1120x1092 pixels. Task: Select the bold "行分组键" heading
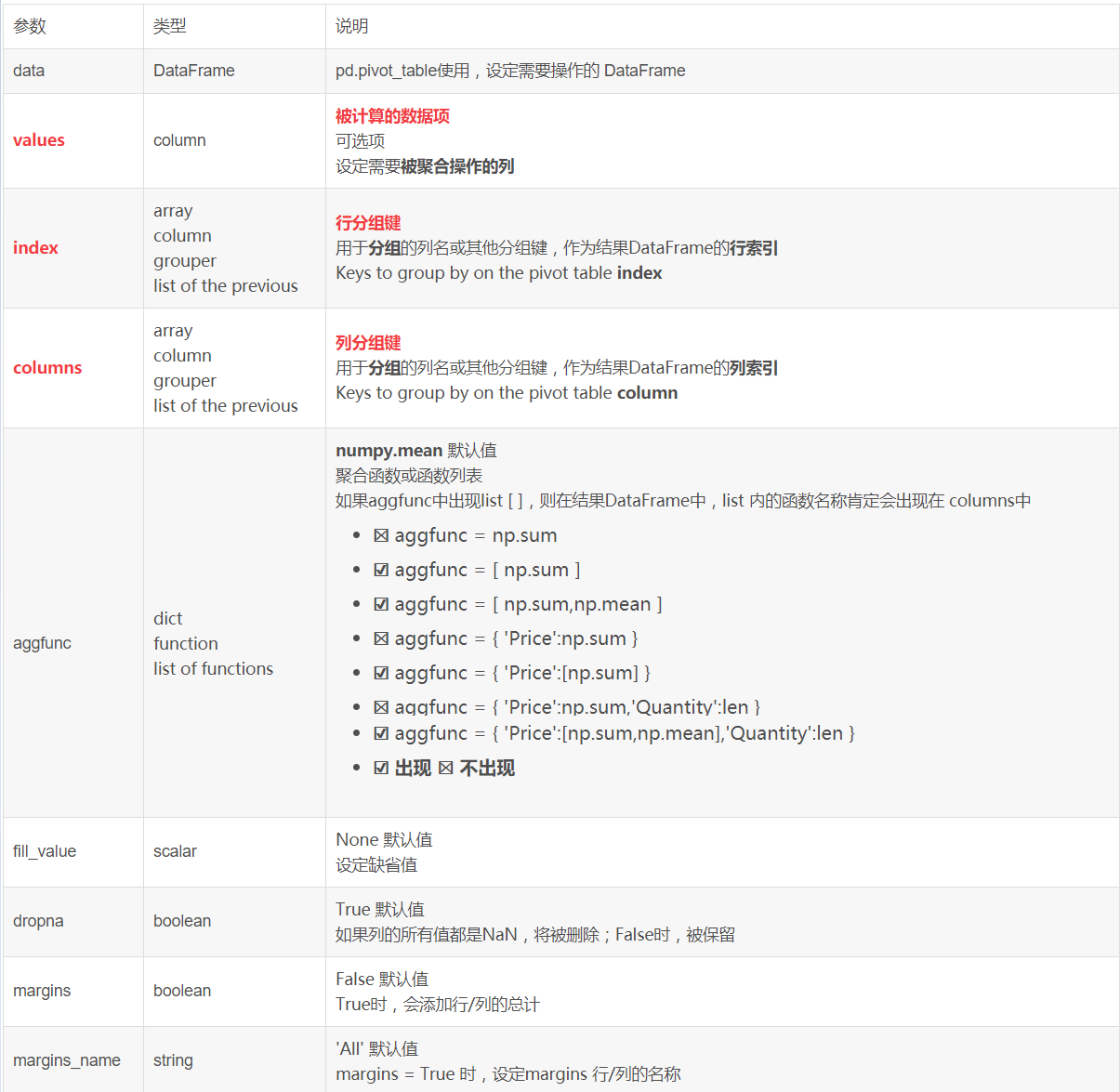tap(368, 222)
